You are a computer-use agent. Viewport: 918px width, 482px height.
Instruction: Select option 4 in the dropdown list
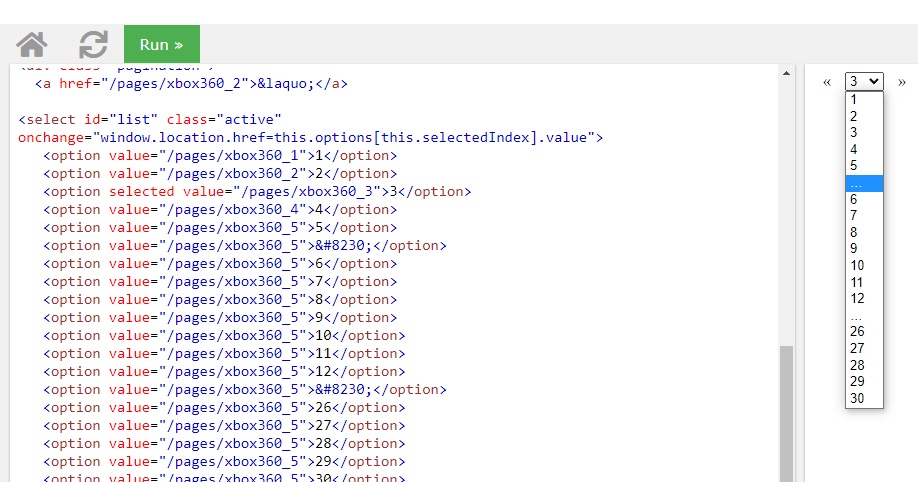(x=864, y=149)
